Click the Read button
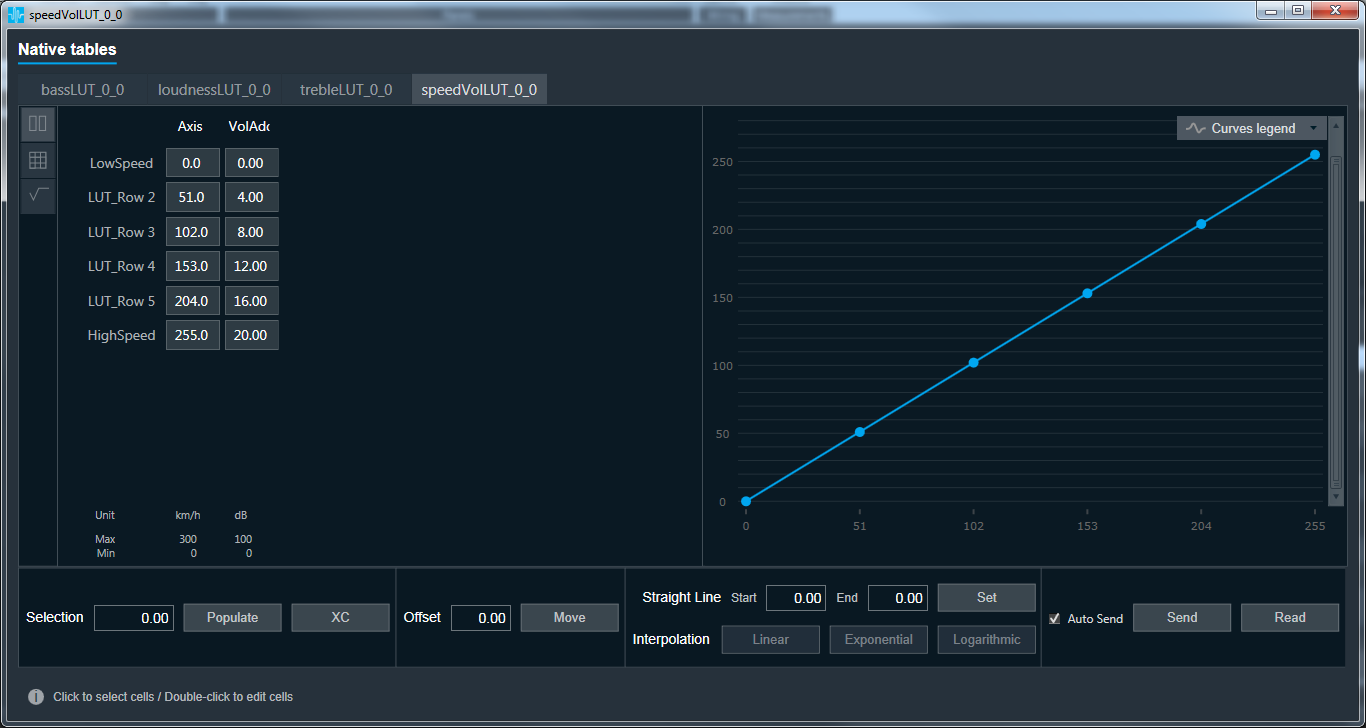 click(x=1290, y=618)
